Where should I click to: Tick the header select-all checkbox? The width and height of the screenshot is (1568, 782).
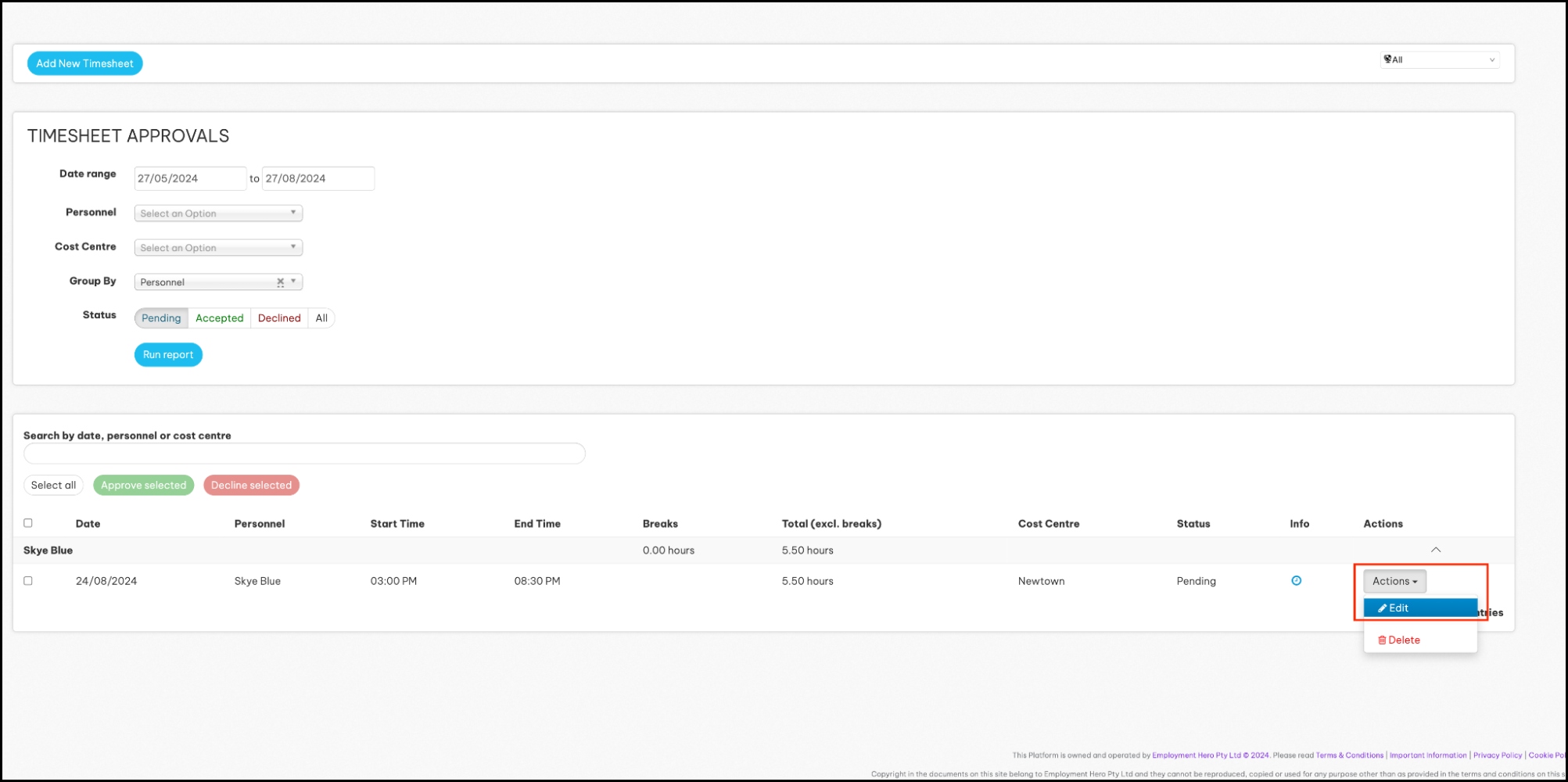click(x=28, y=523)
